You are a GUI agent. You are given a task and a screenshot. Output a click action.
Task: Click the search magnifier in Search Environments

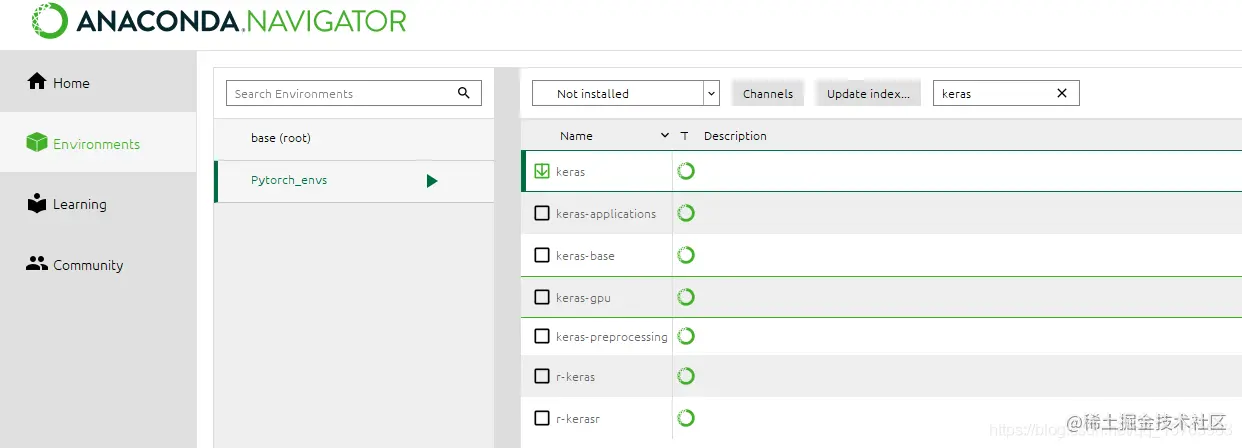pos(464,93)
